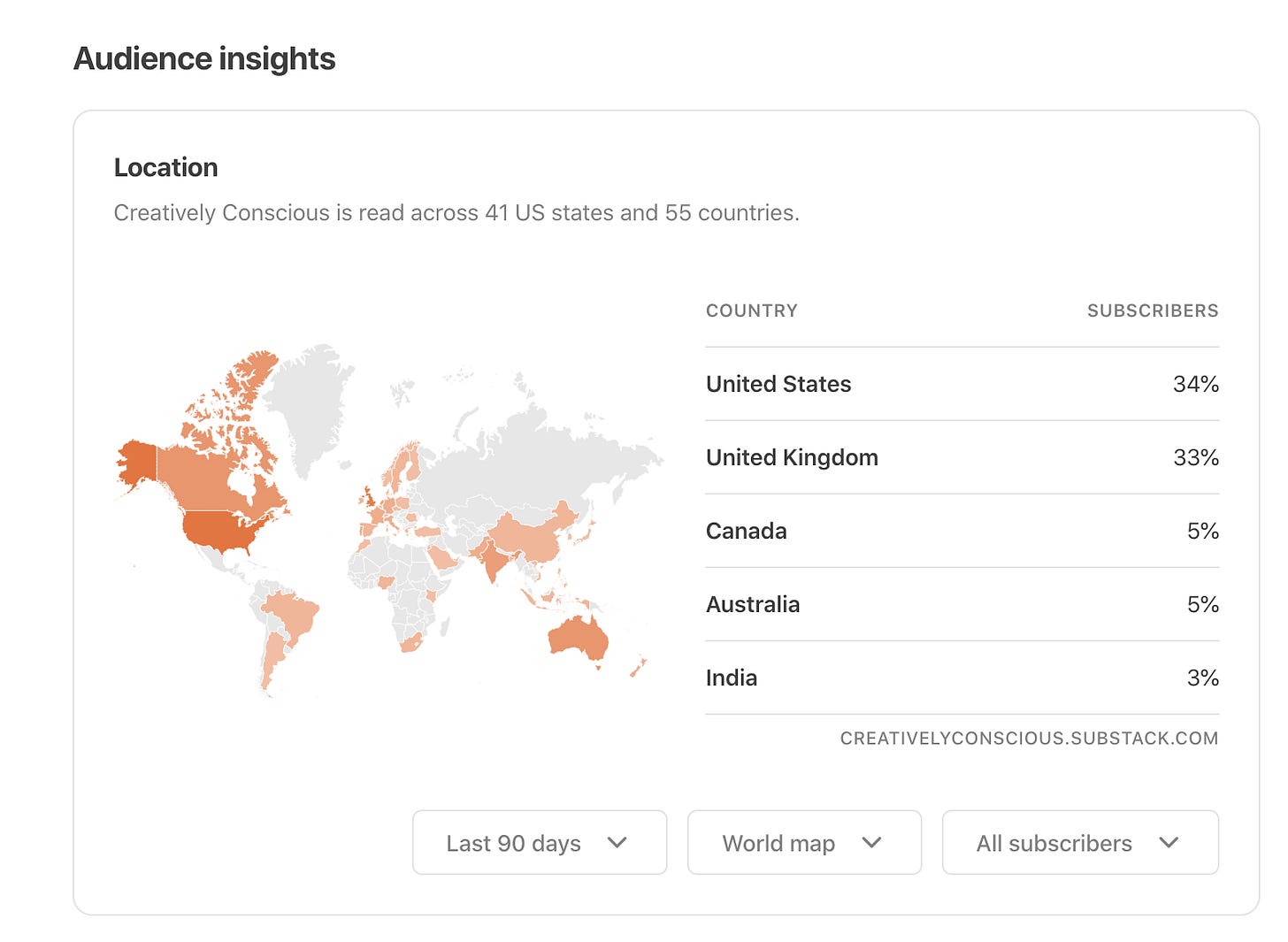
Task: Open the All subscribers filter dropdown
Action: point(1080,842)
